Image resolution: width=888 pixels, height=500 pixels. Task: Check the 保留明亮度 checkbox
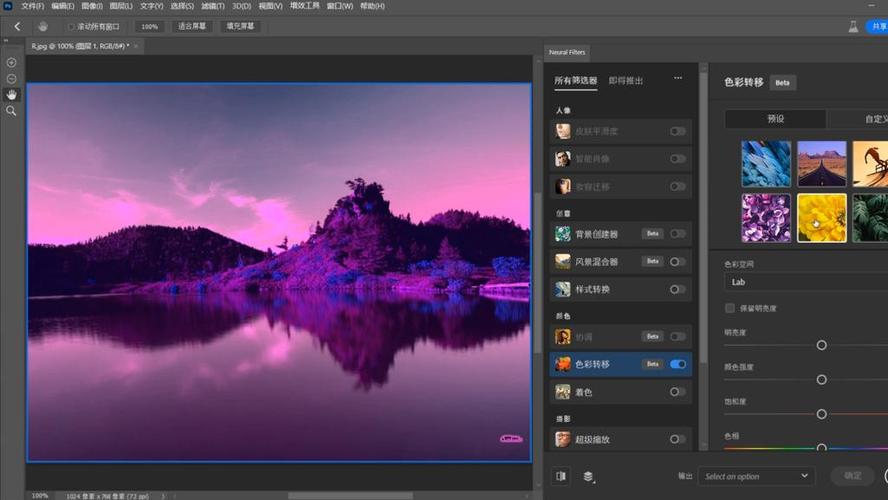(x=730, y=308)
